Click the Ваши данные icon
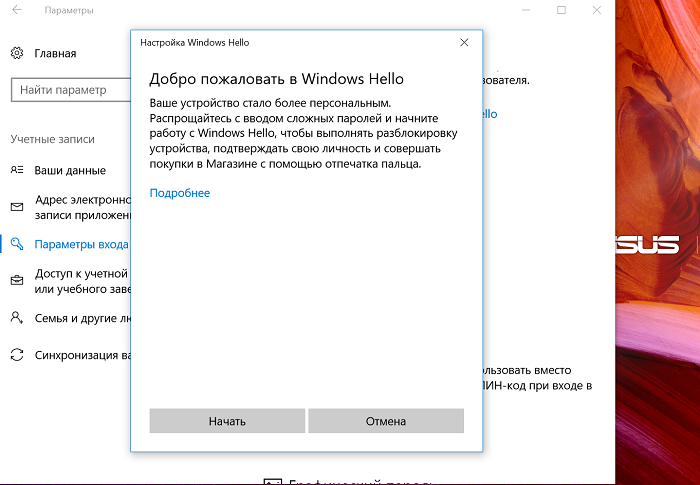 [17, 170]
